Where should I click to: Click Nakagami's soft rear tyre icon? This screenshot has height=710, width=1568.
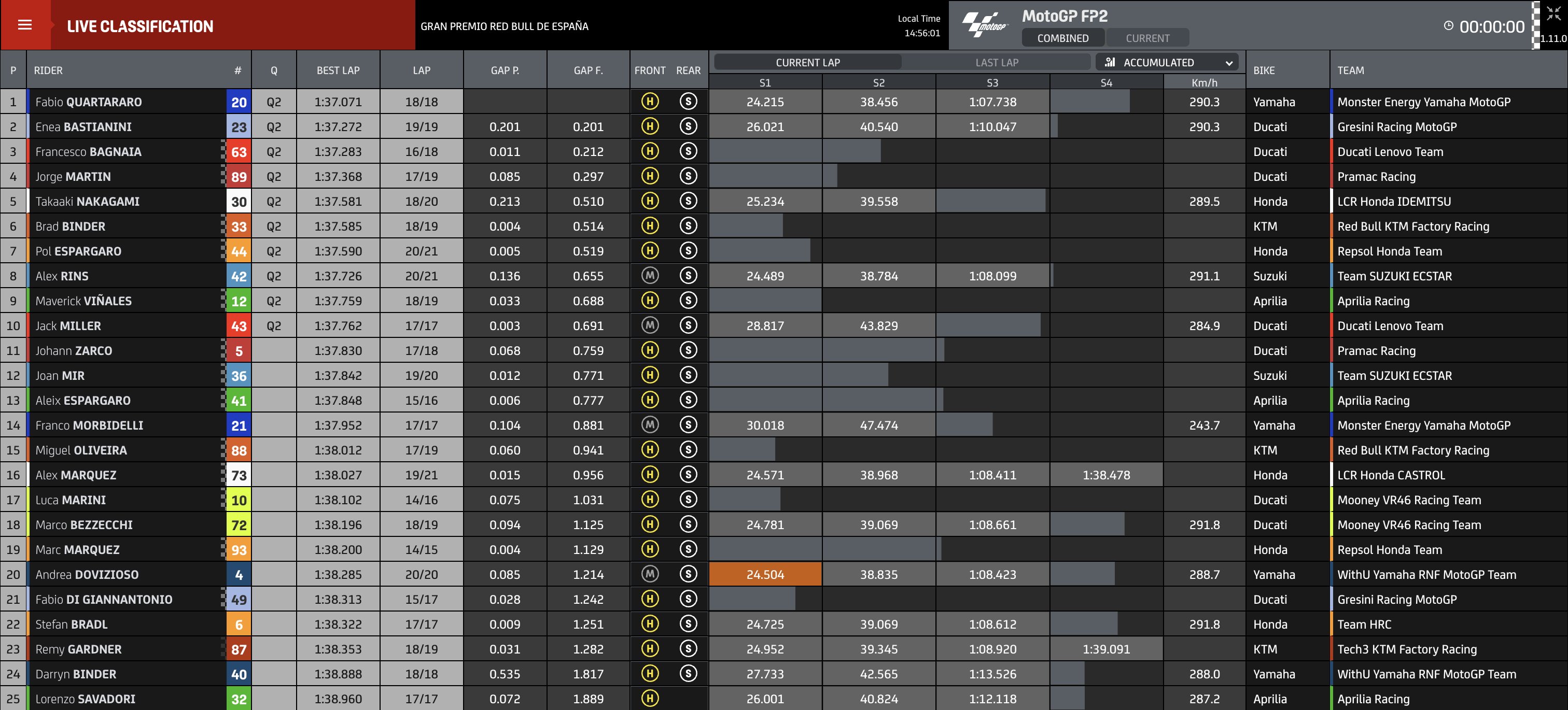pyautogui.click(x=689, y=201)
